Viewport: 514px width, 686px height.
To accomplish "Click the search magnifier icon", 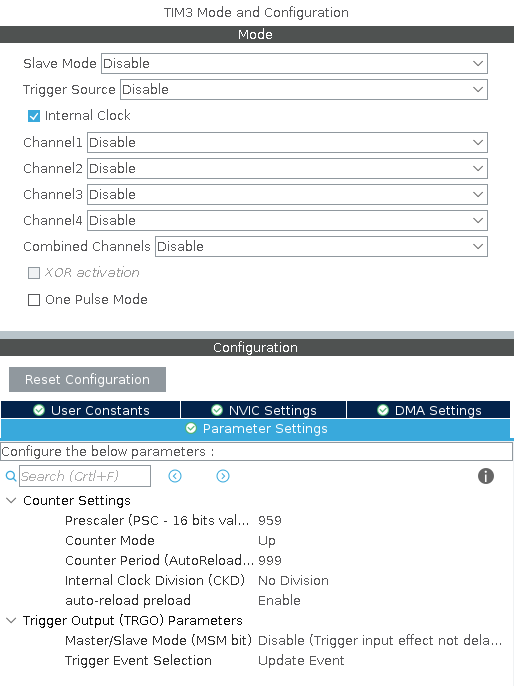I will 11,476.
